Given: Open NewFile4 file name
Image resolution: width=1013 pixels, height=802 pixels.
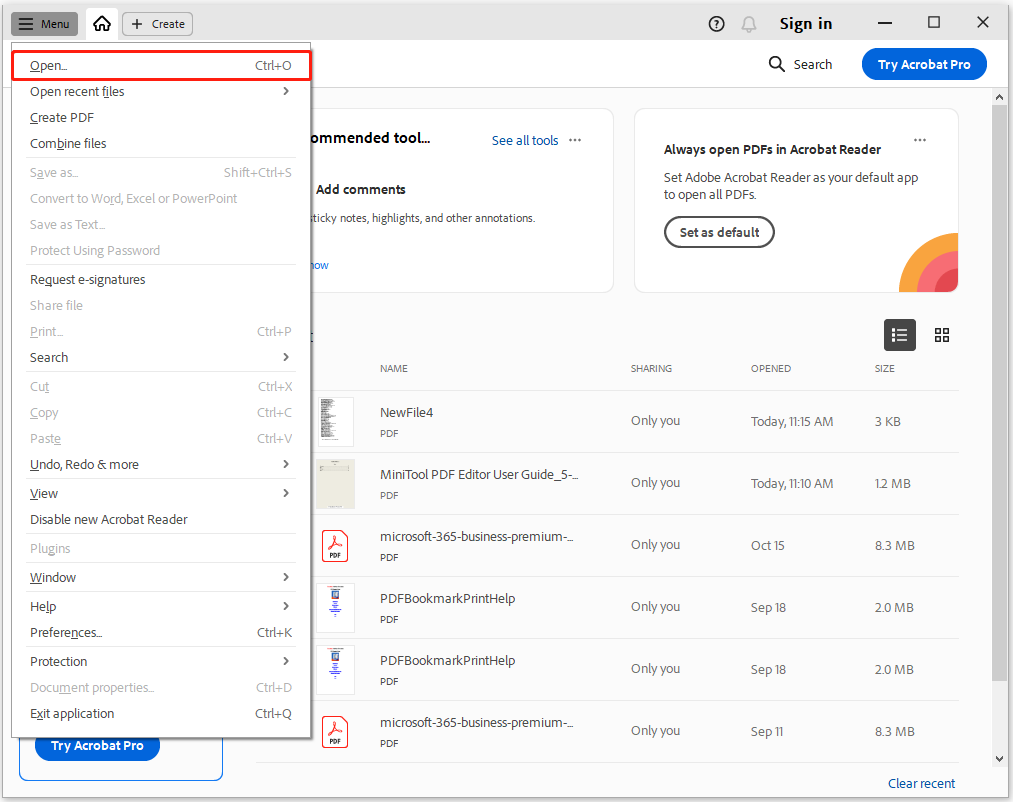Looking at the screenshot, I should coord(406,412).
